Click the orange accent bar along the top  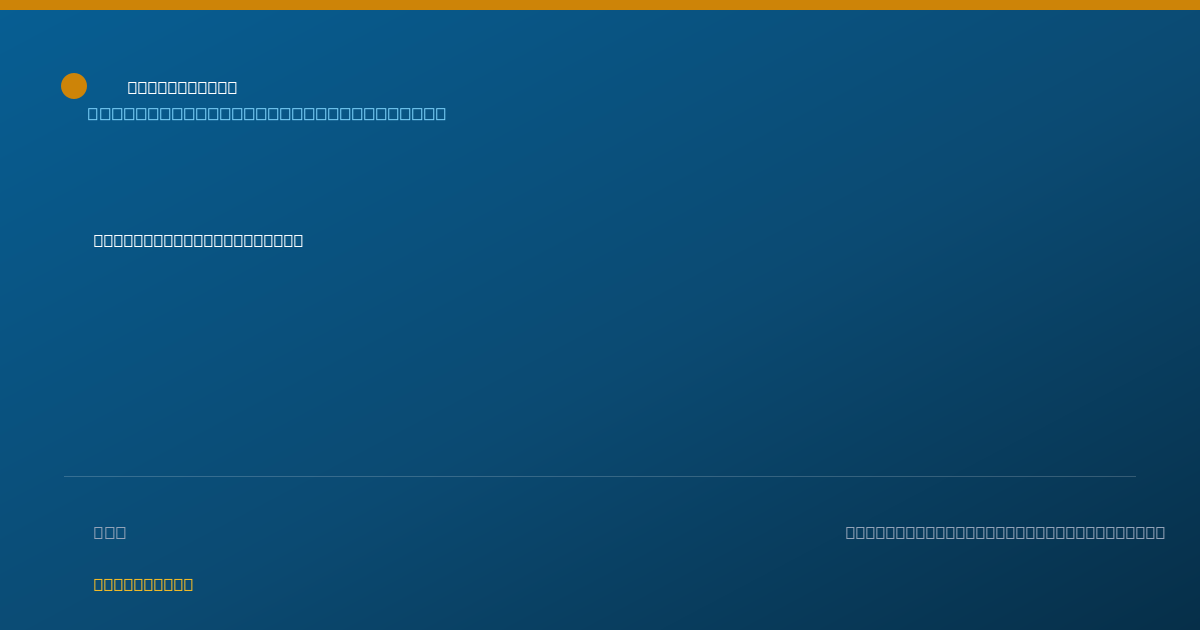click(600, 5)
